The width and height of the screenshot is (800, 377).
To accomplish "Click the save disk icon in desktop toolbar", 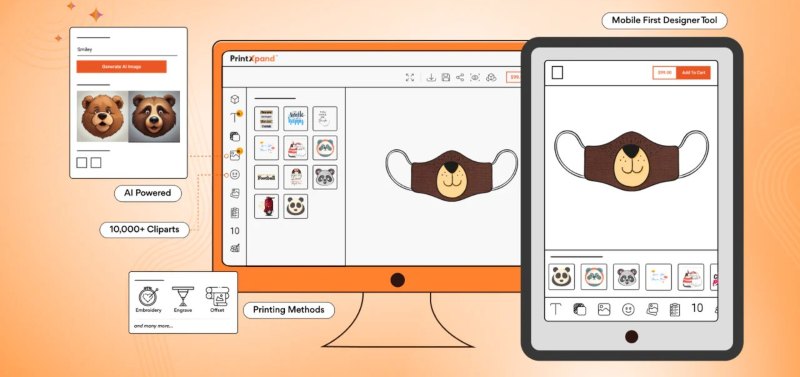I will pyautogui.click(x=445, y=78).
